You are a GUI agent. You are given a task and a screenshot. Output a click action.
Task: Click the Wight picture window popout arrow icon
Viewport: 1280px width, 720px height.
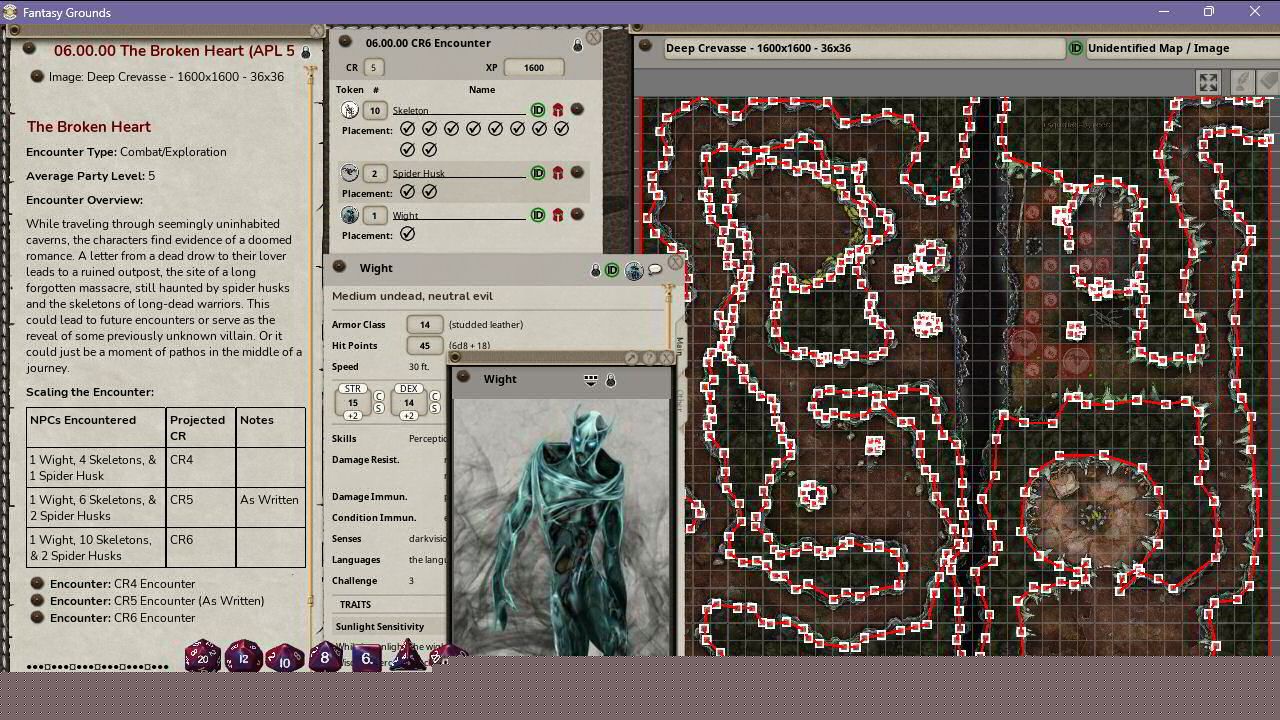(632, 358)
